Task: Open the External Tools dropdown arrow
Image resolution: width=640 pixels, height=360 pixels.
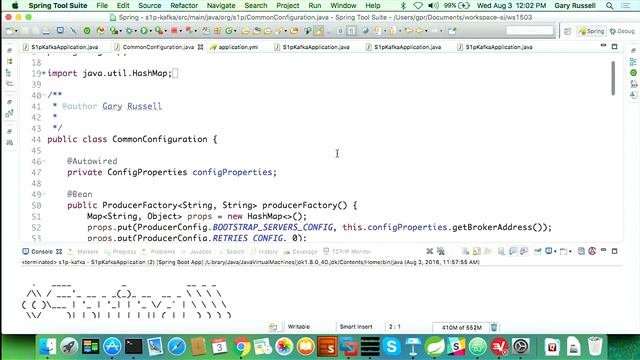Action: (x=166, y=31)
